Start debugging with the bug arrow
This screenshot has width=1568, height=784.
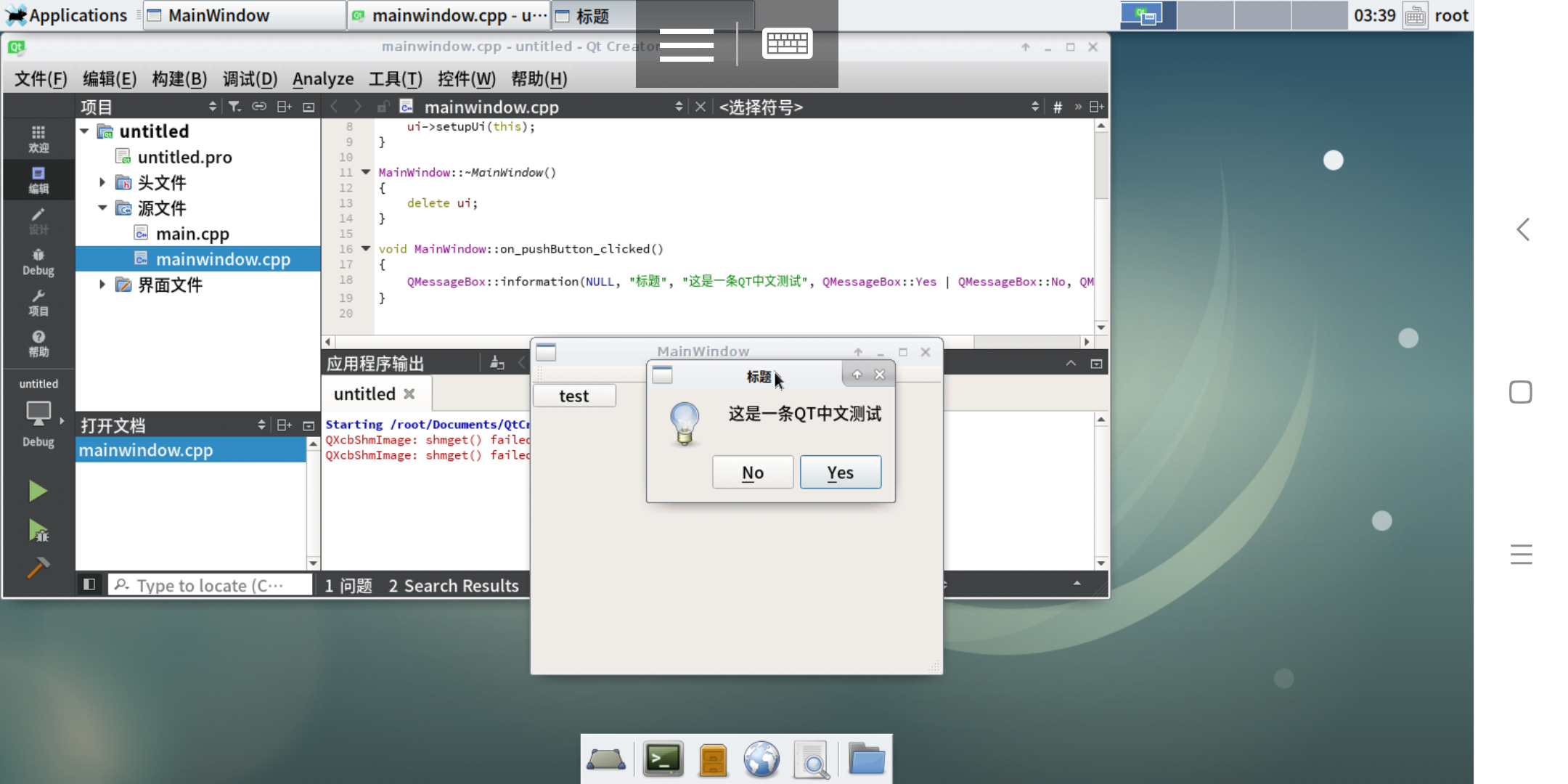38,531
